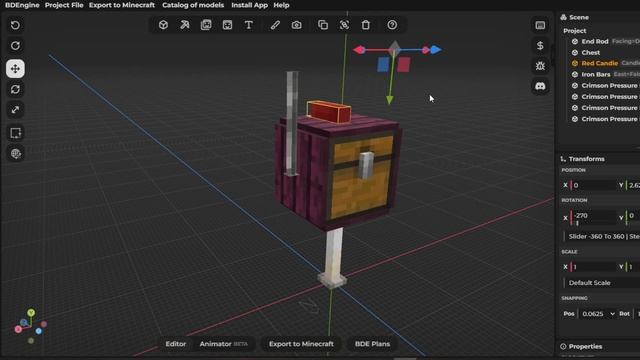The height and width of the screenshot is (360, 640).
Task: Click the image collection toolbar icon
Action: (206, 25)
